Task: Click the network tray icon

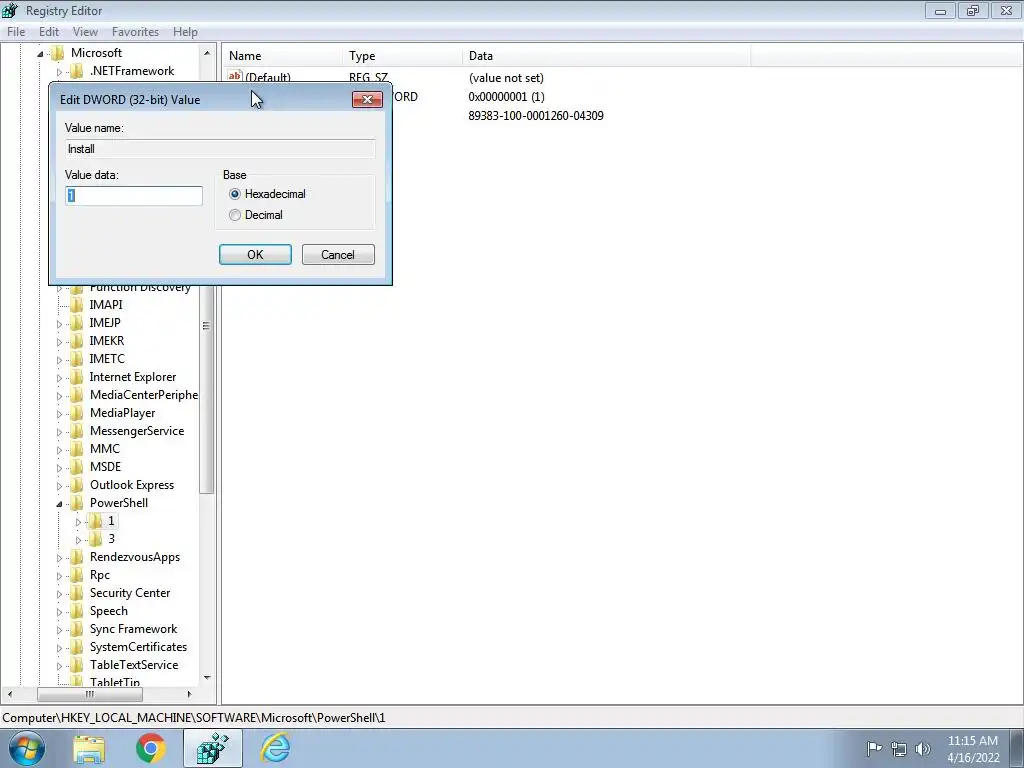Action: click(x=899, y=749)
